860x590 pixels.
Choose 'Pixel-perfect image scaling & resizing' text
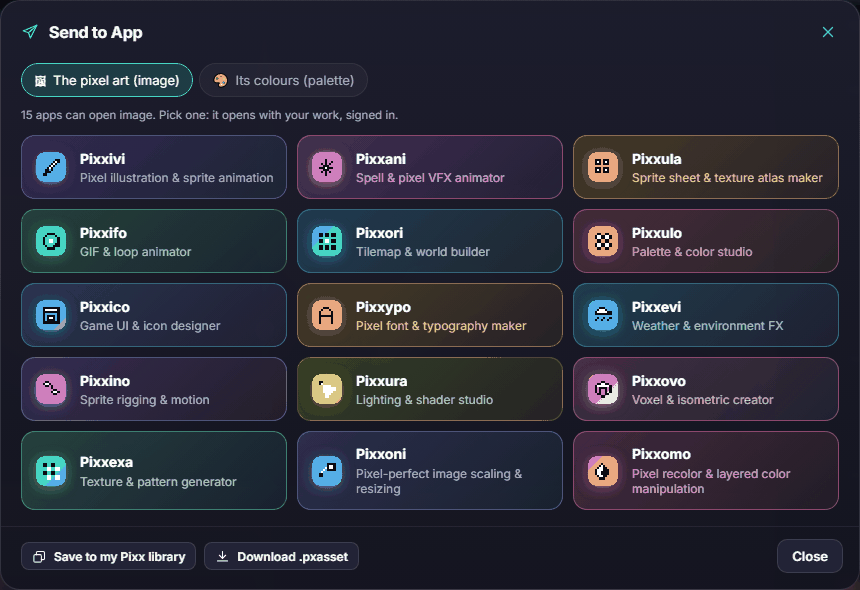click(439, 481)
